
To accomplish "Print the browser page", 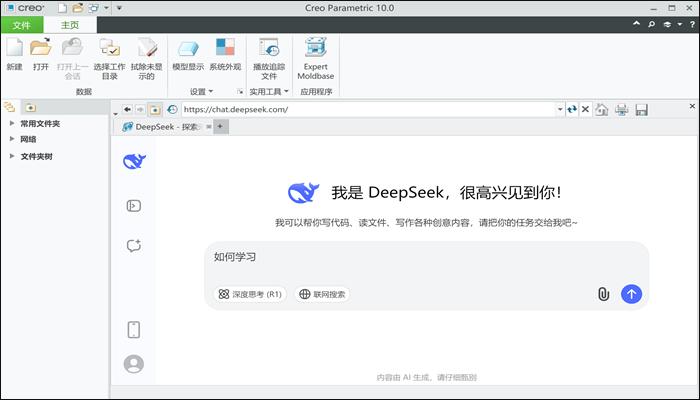I will (622, 109).
